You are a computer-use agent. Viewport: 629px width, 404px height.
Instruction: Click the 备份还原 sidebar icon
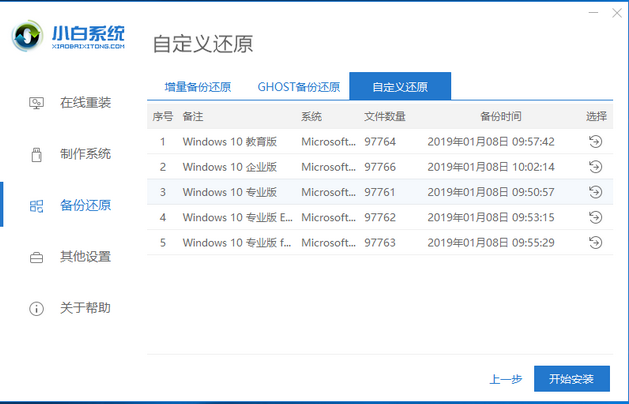click(x=37, y=206)
